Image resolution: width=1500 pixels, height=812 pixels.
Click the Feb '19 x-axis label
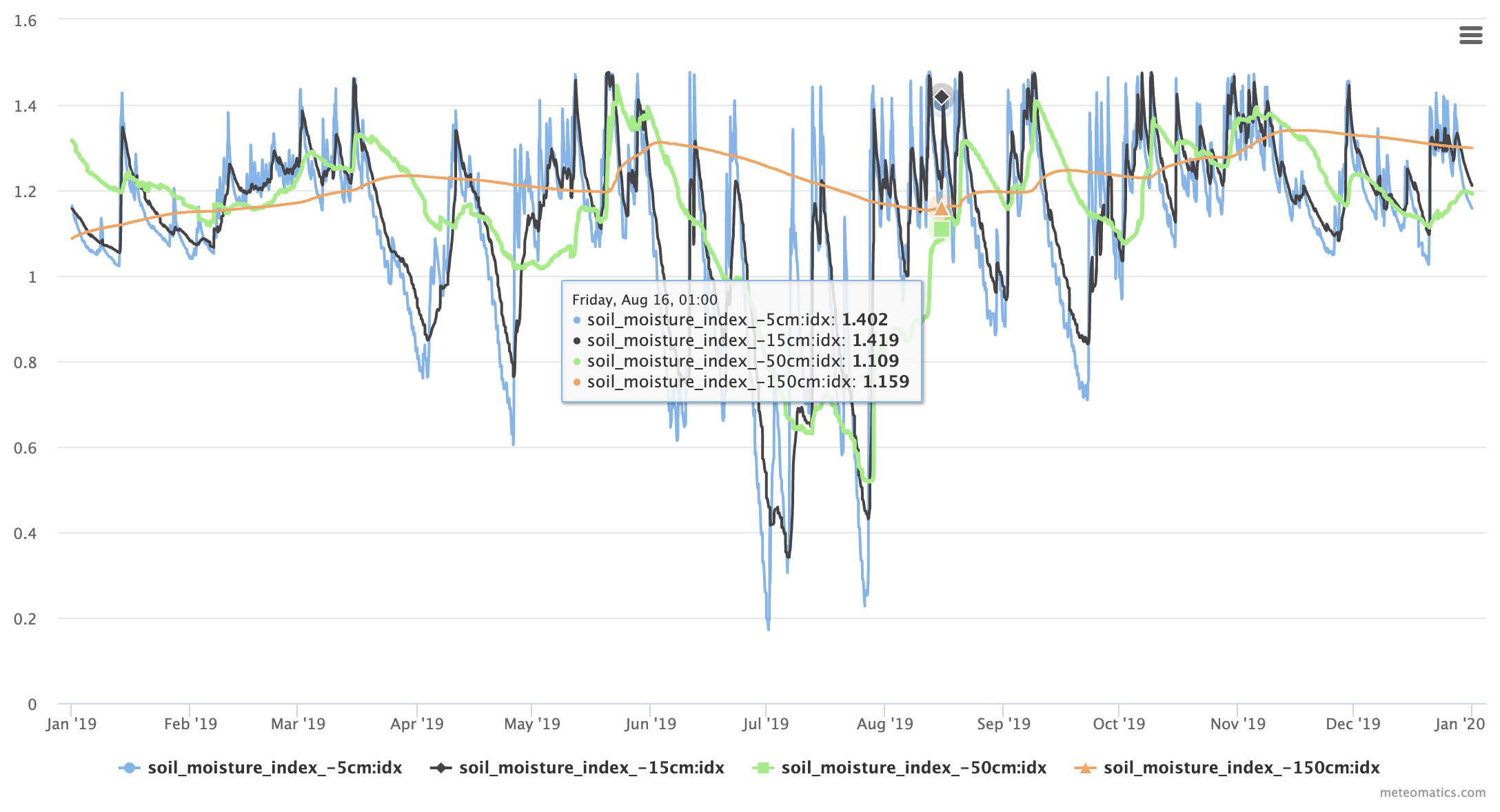pyautogui.click(x=190, y=724)
